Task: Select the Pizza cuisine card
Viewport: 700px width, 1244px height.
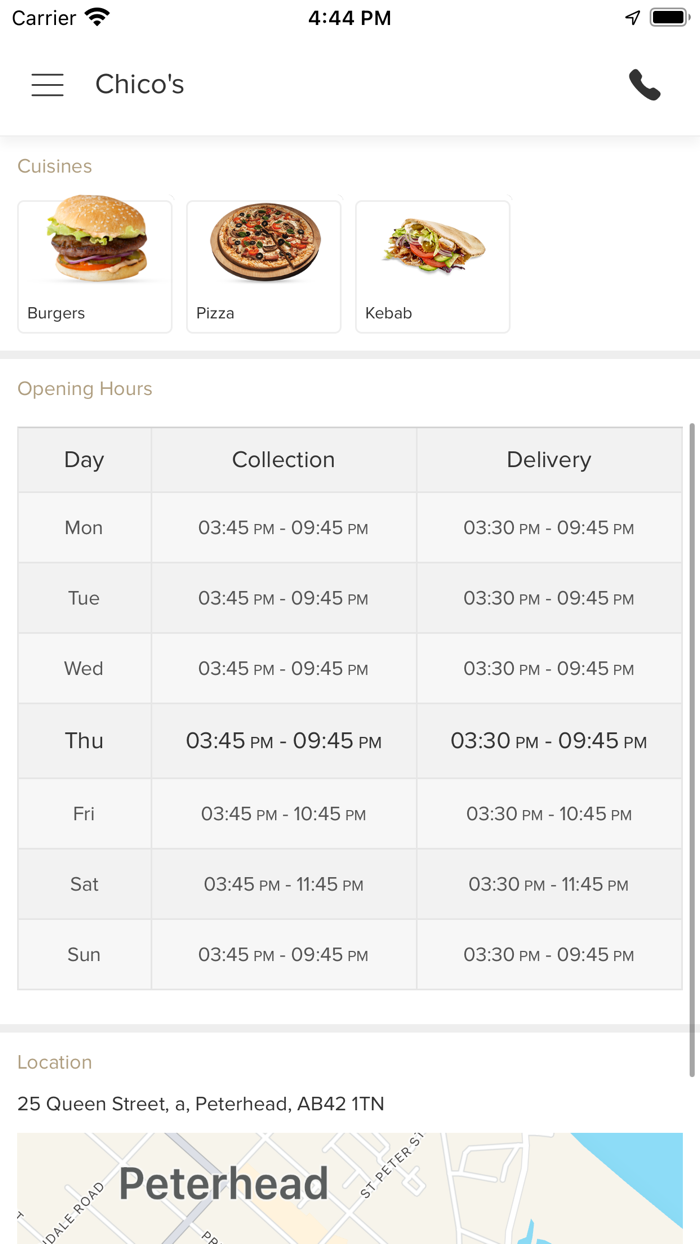Action: tap(264, 266)
